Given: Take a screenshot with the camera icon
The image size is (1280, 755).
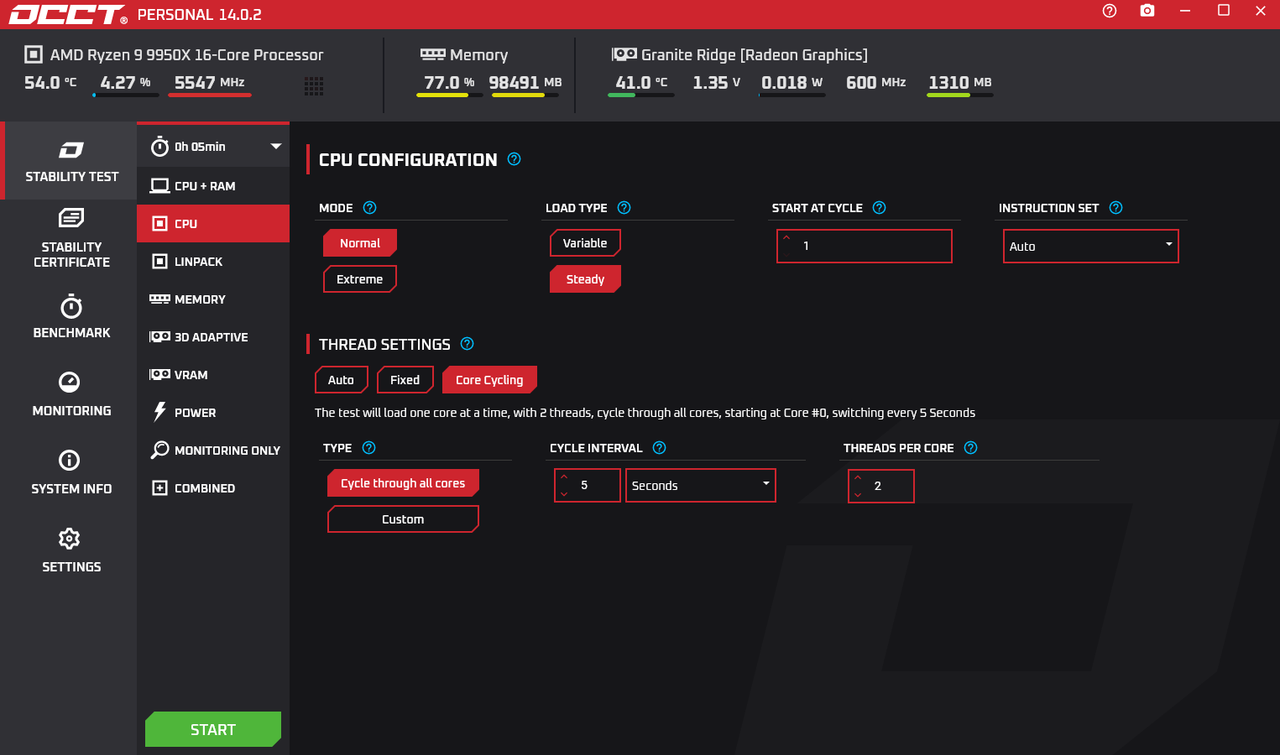Looking at the screenshot, I should pos(1147,11).
